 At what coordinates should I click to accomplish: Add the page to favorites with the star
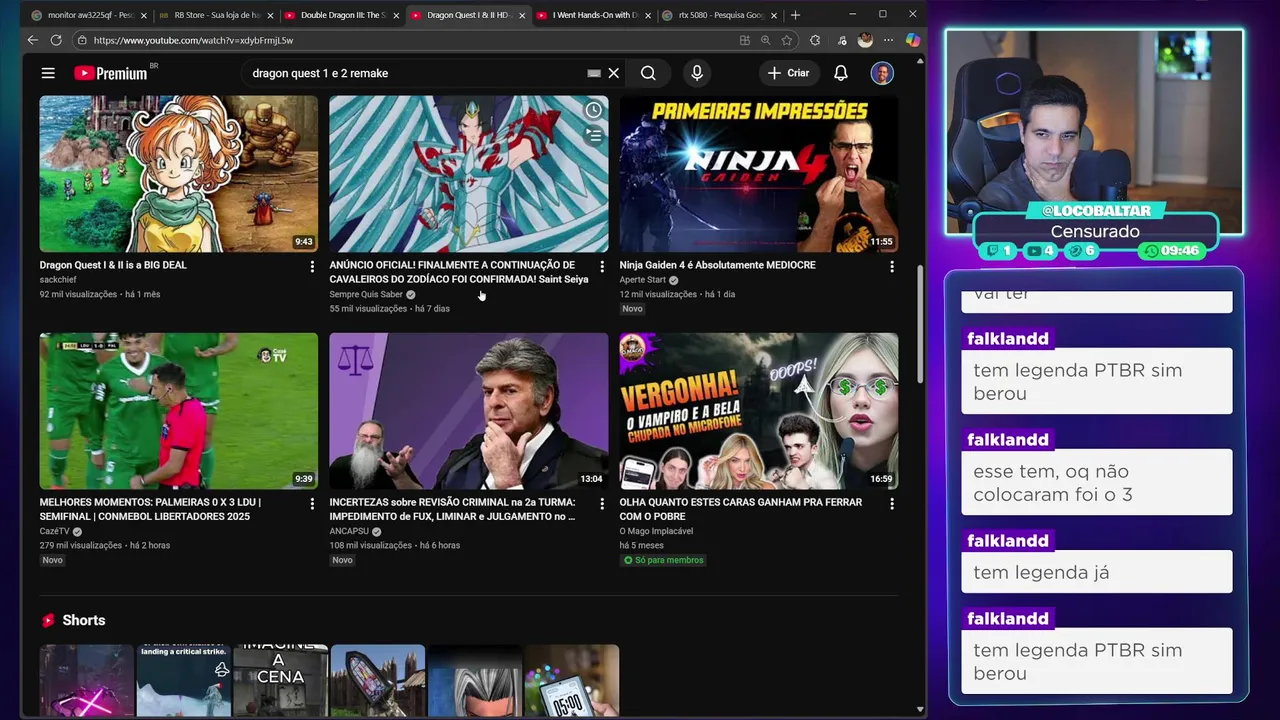(787, 40)
